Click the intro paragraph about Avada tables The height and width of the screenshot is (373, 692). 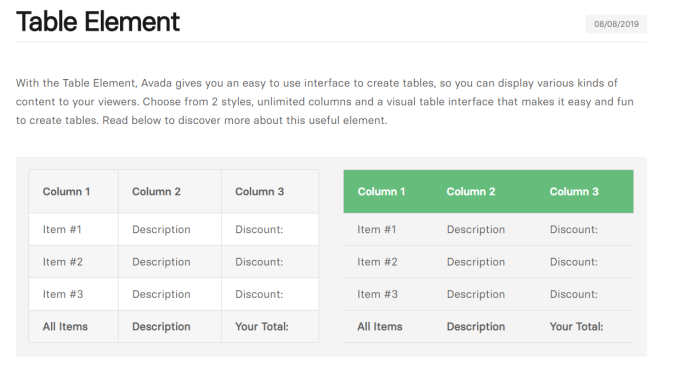(x=325, y=102)
